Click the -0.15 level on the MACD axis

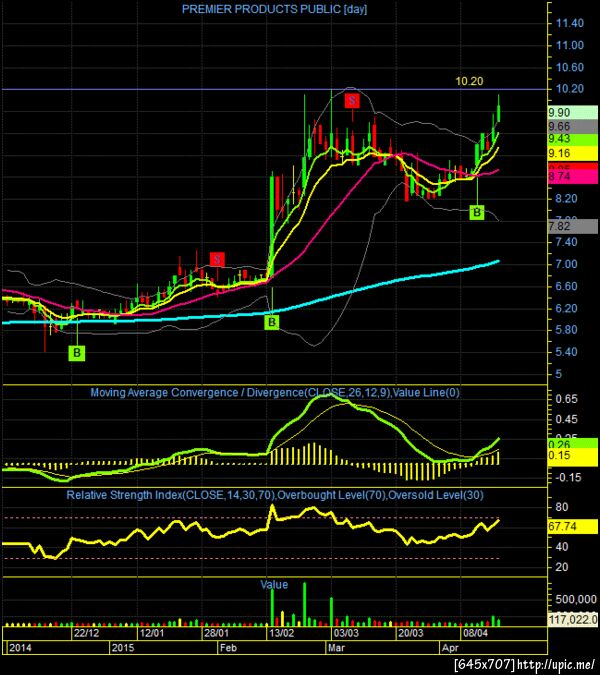click(568, 477)
